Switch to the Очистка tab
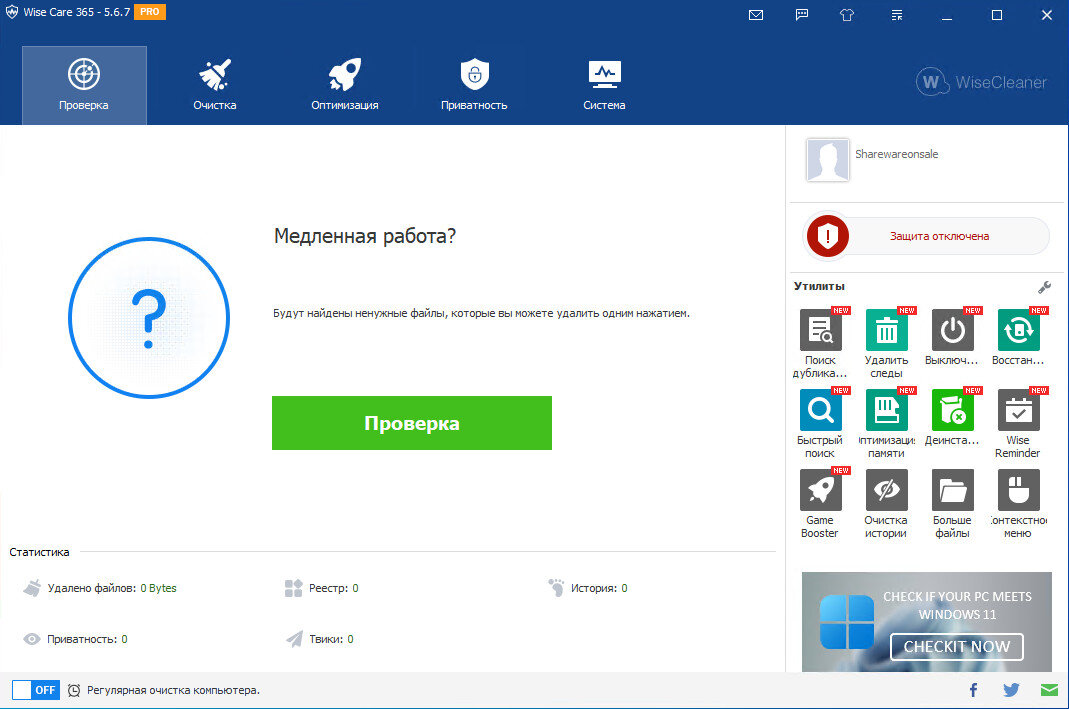Screen dimensions: 1069x709 pos(214,84)
